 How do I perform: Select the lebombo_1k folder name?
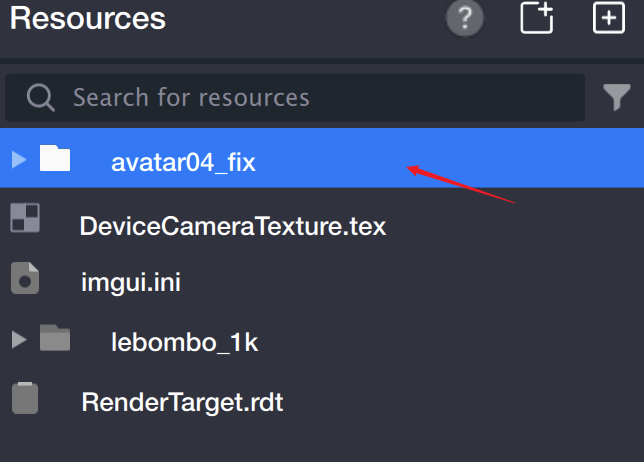(184, 343)
